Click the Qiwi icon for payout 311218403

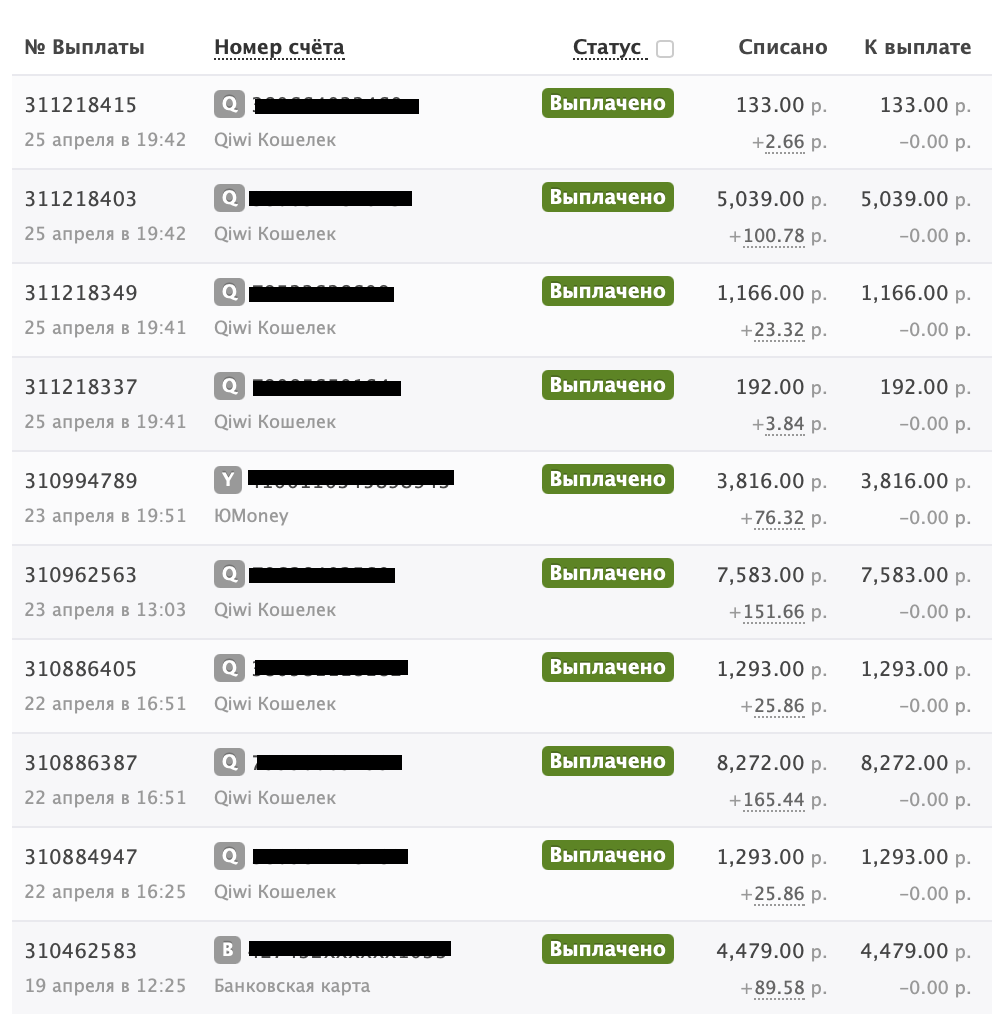pos(229,198)
